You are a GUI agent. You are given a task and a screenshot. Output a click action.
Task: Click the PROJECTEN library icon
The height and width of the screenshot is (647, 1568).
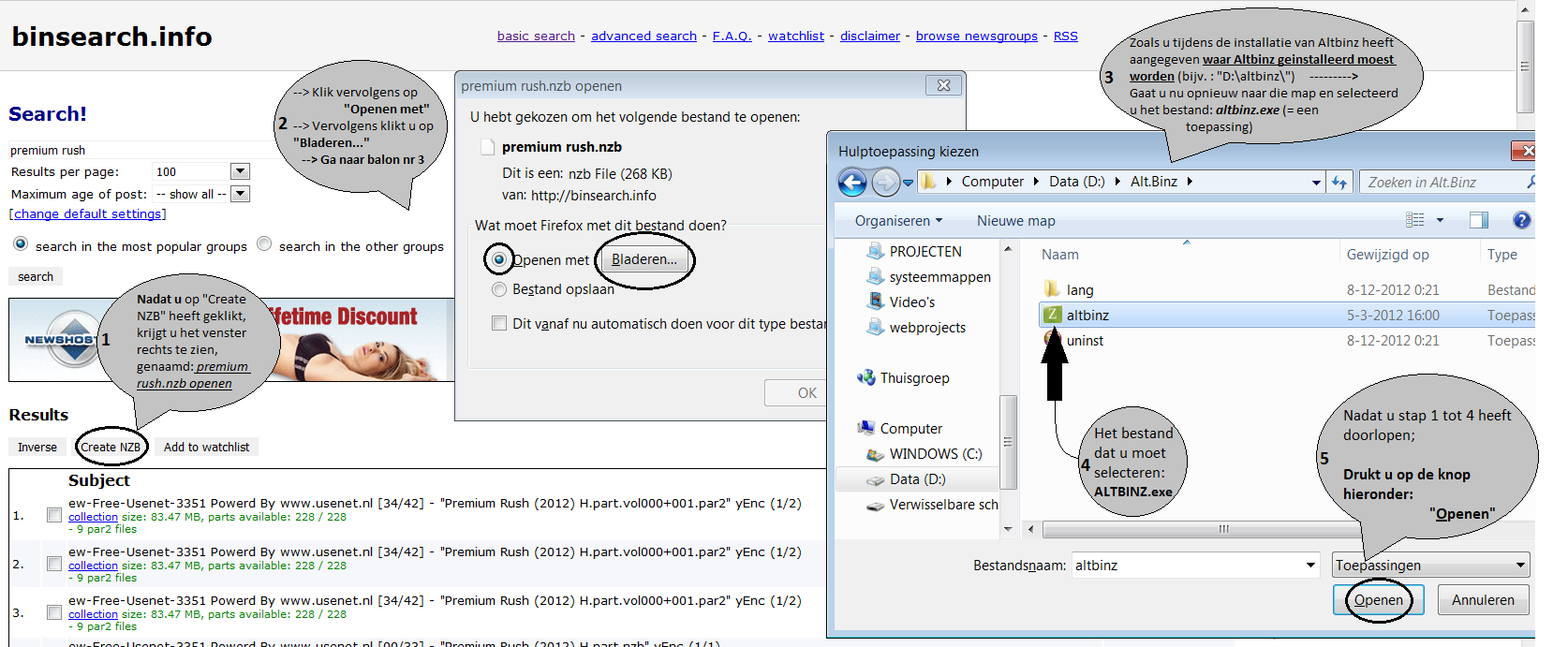(x=876, y=251)
